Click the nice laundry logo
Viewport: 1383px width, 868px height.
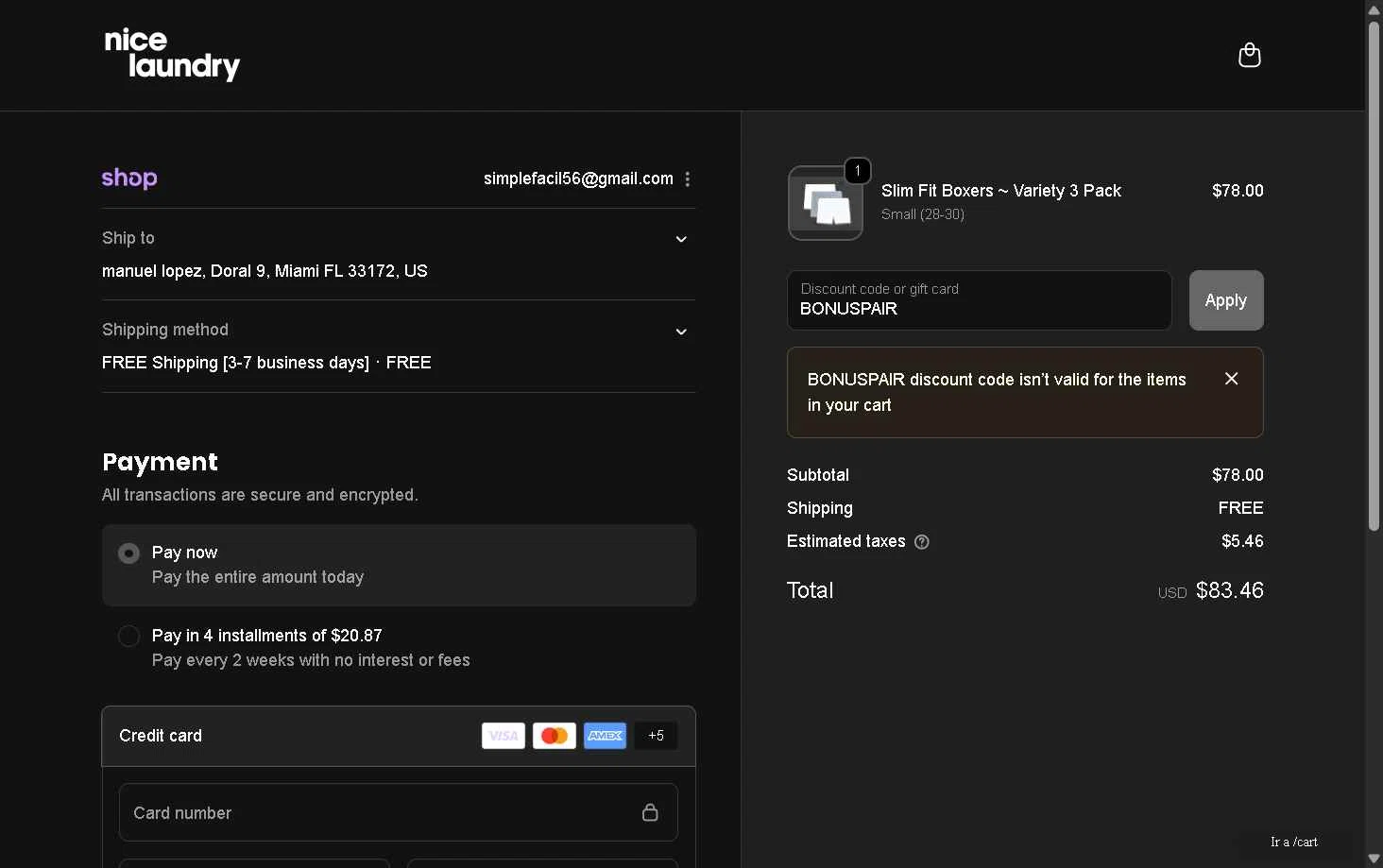tap(172, 54)
